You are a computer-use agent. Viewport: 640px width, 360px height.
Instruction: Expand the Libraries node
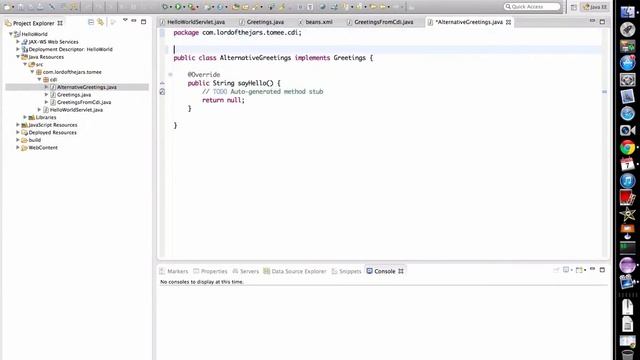coord(25,118)
